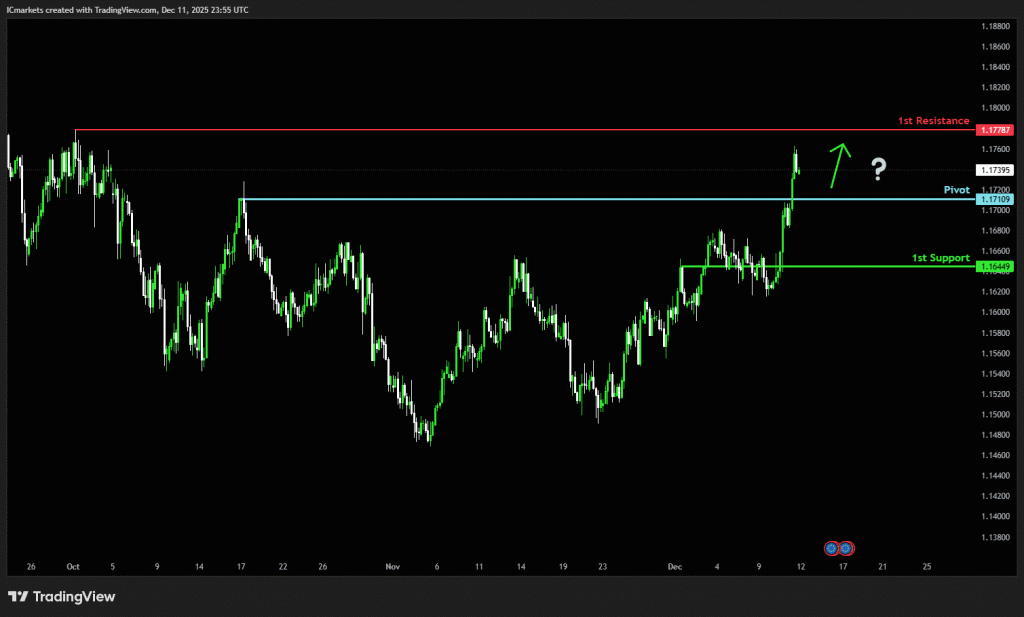The image size is (1024, 617).
Task: Click the current price label 1.17395
Action: (996, 170)
